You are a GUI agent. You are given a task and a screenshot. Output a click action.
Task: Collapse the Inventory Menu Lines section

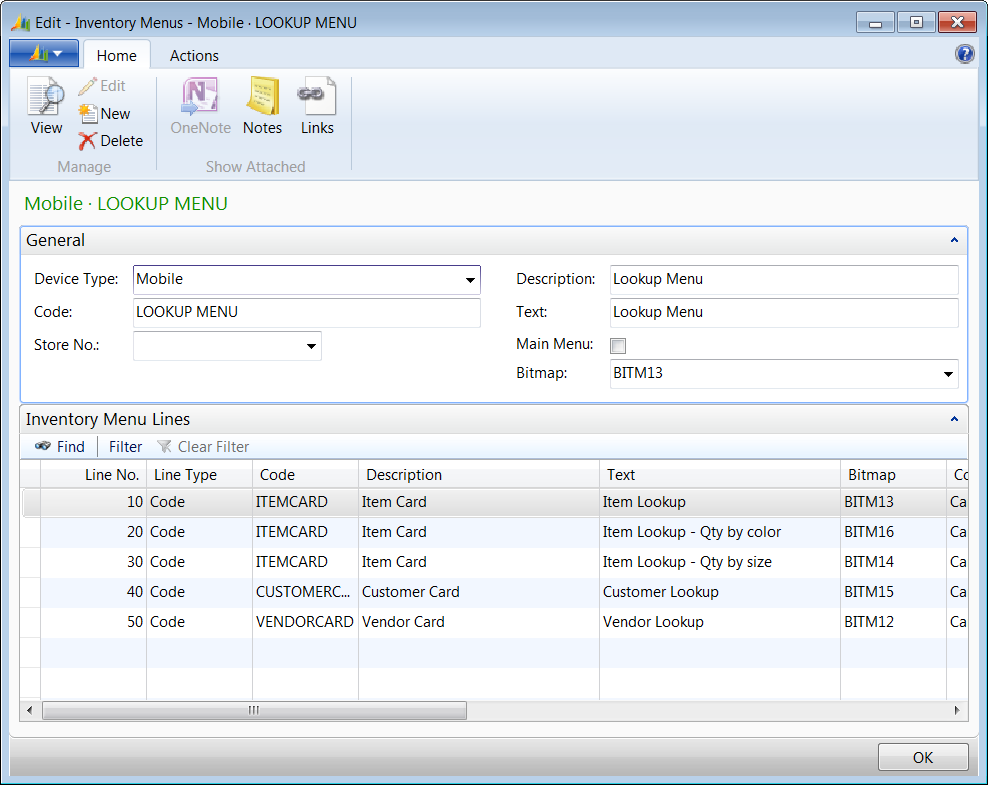coord(953,420)
